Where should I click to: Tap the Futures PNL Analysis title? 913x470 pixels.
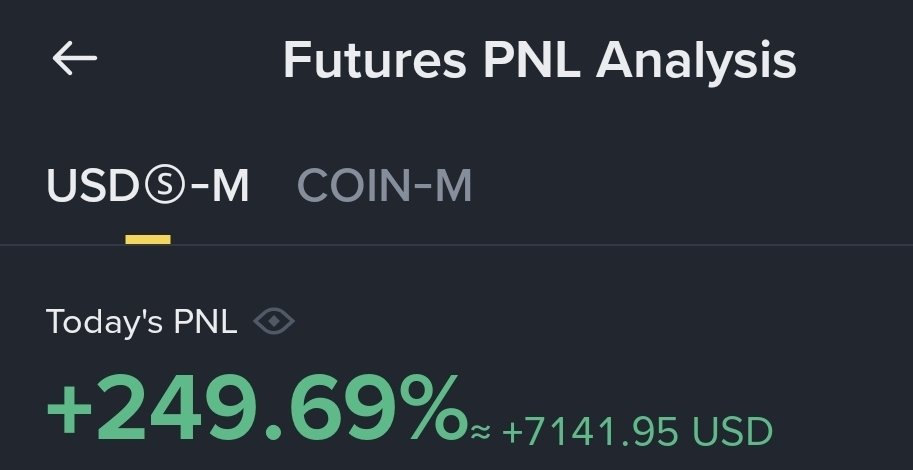pyautogui.click(x=539, y=60)
